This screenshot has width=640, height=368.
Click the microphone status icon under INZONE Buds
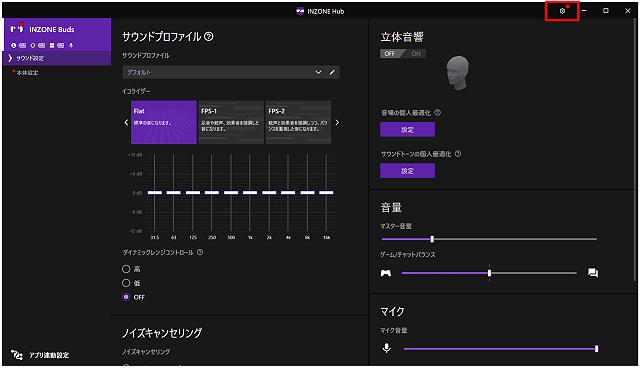[71, 45]
